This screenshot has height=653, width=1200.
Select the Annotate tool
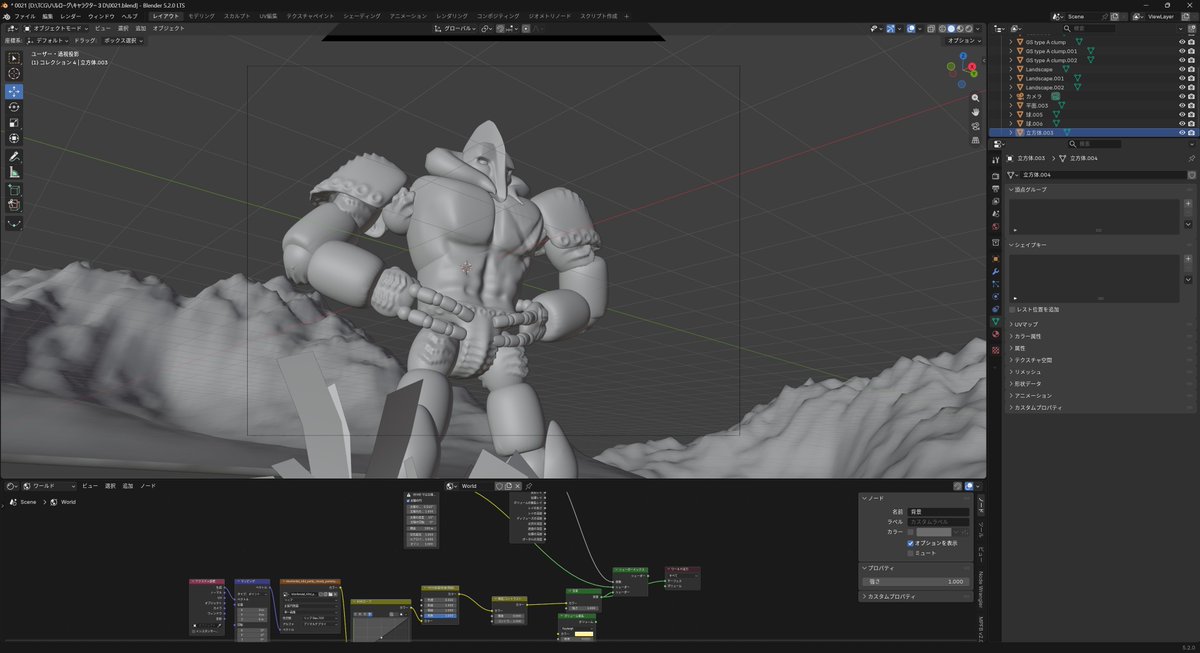14,157
